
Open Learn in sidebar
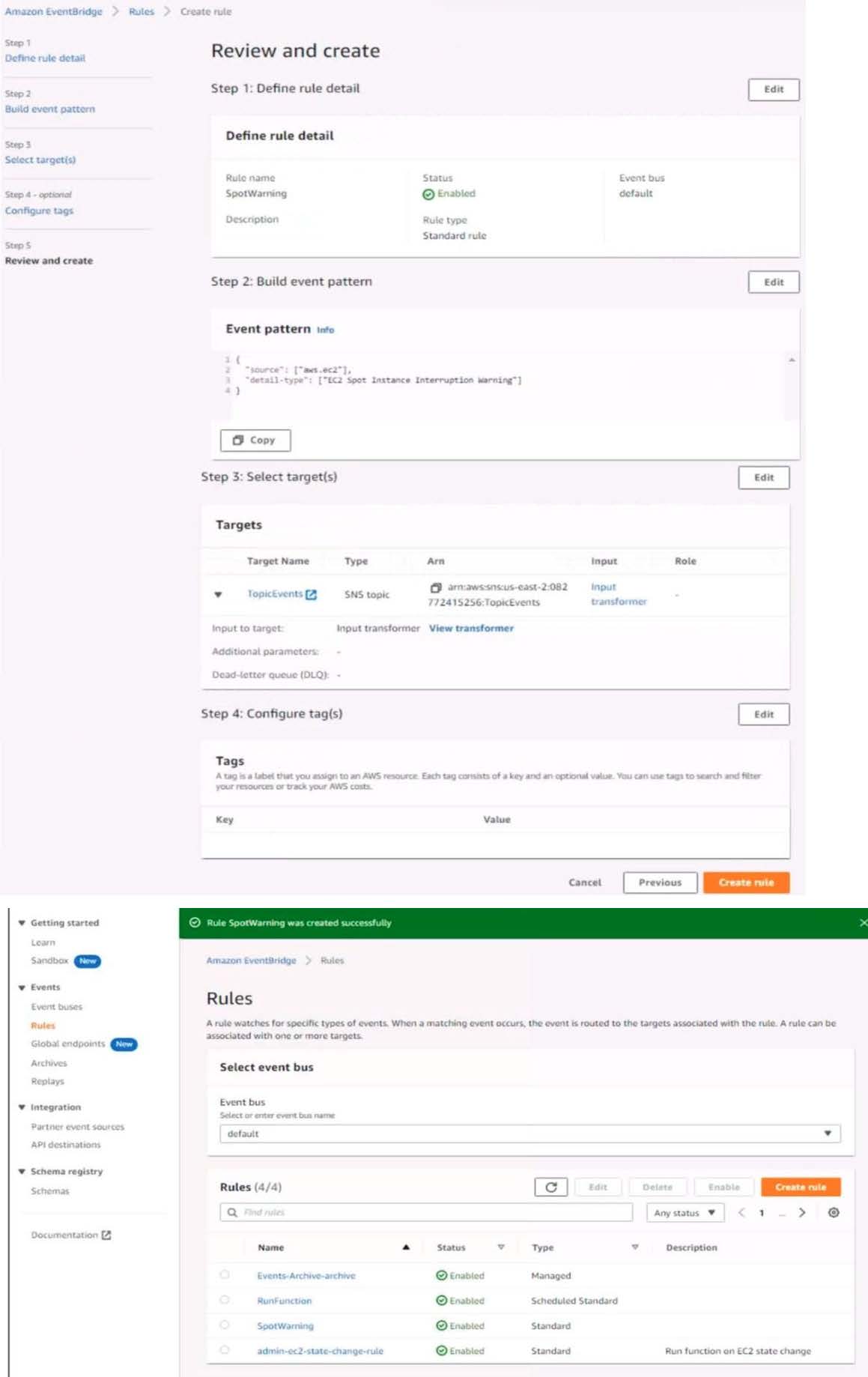(43, 942)
